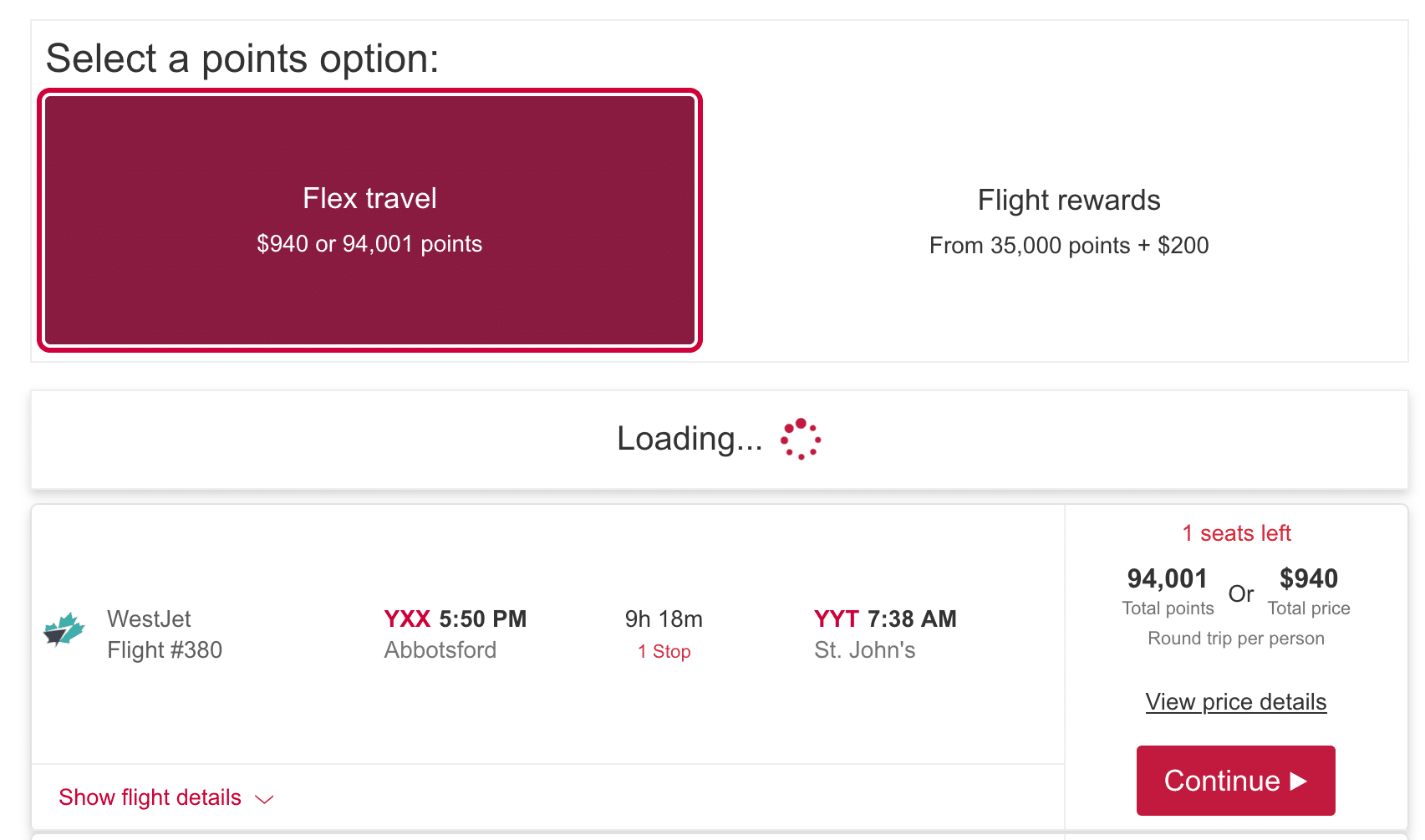
Task: Click the Abbotsford departure city name
Action: point(440,650)
